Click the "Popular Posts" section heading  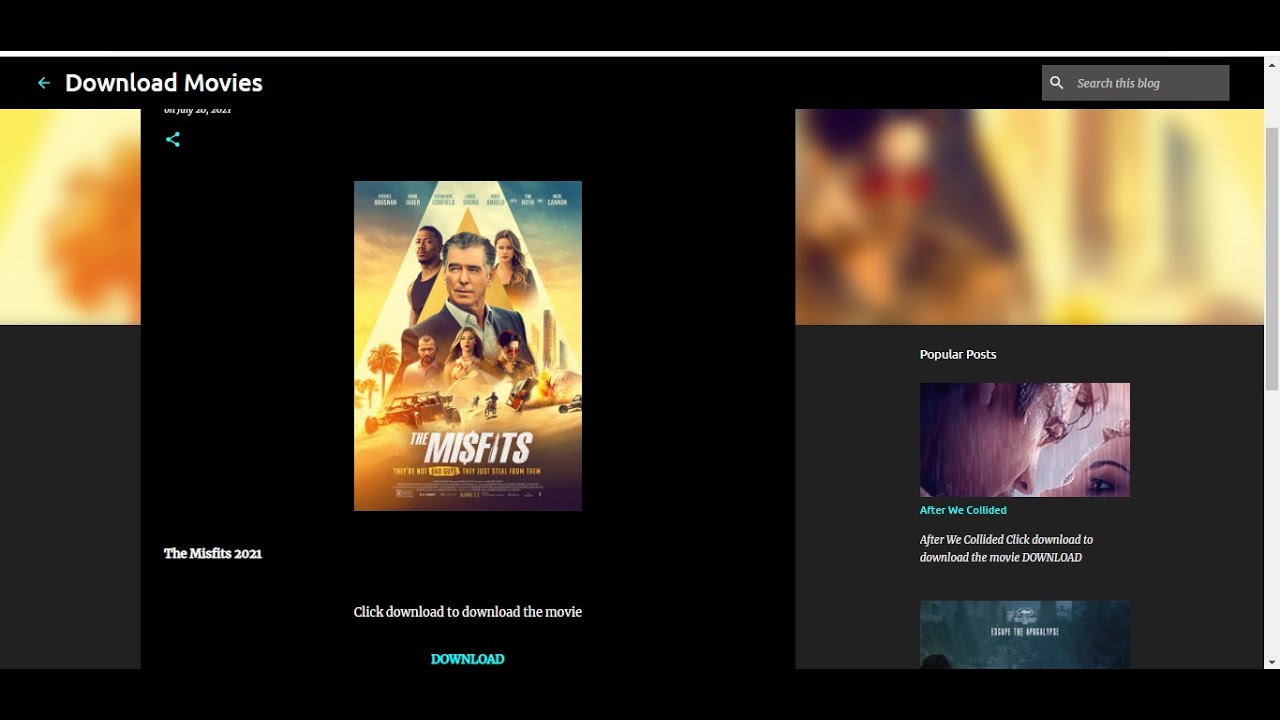coord(957,354)
